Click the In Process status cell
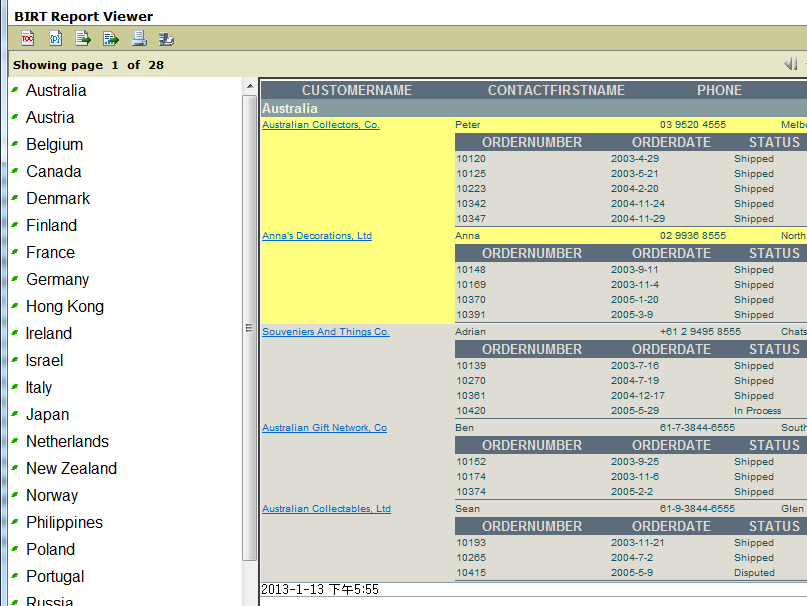807x606 pixels. tap(758, 410)
